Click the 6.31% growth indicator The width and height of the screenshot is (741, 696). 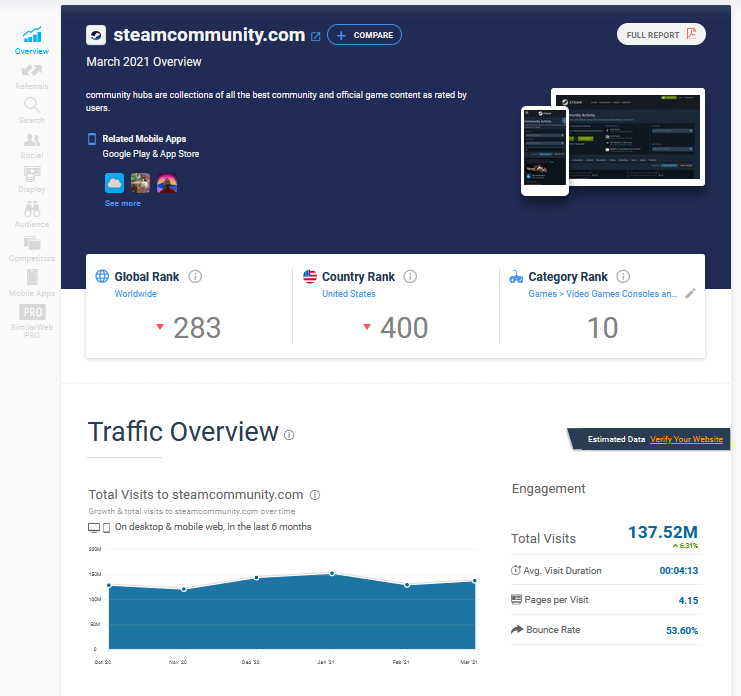685,546
